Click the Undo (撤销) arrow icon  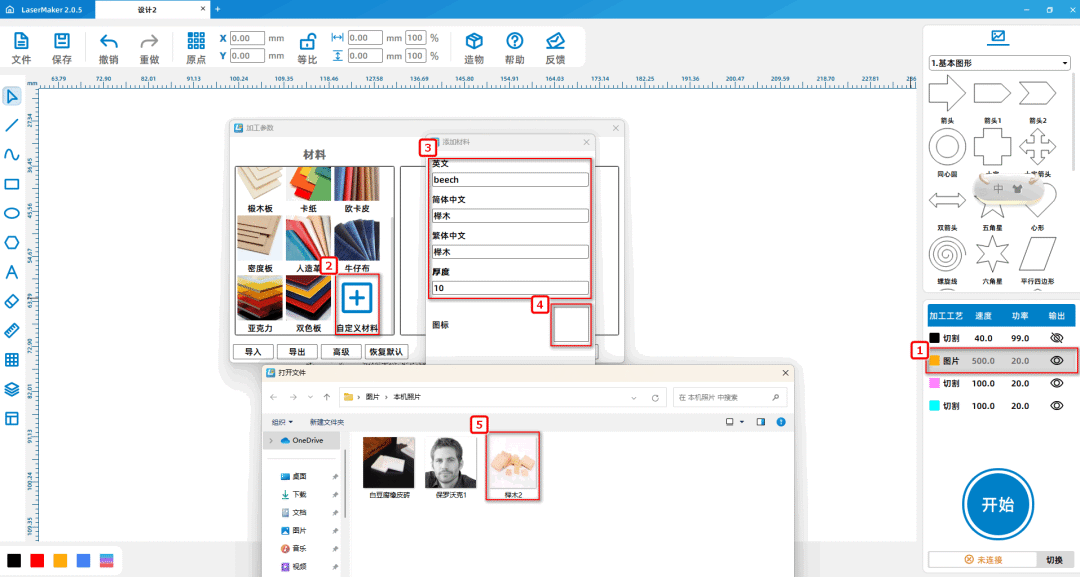[x=109, y=42]
